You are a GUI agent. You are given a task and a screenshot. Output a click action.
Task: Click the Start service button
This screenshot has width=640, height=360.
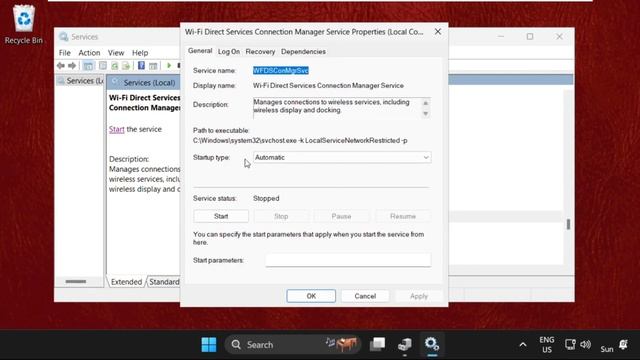[x=221, y=216]
